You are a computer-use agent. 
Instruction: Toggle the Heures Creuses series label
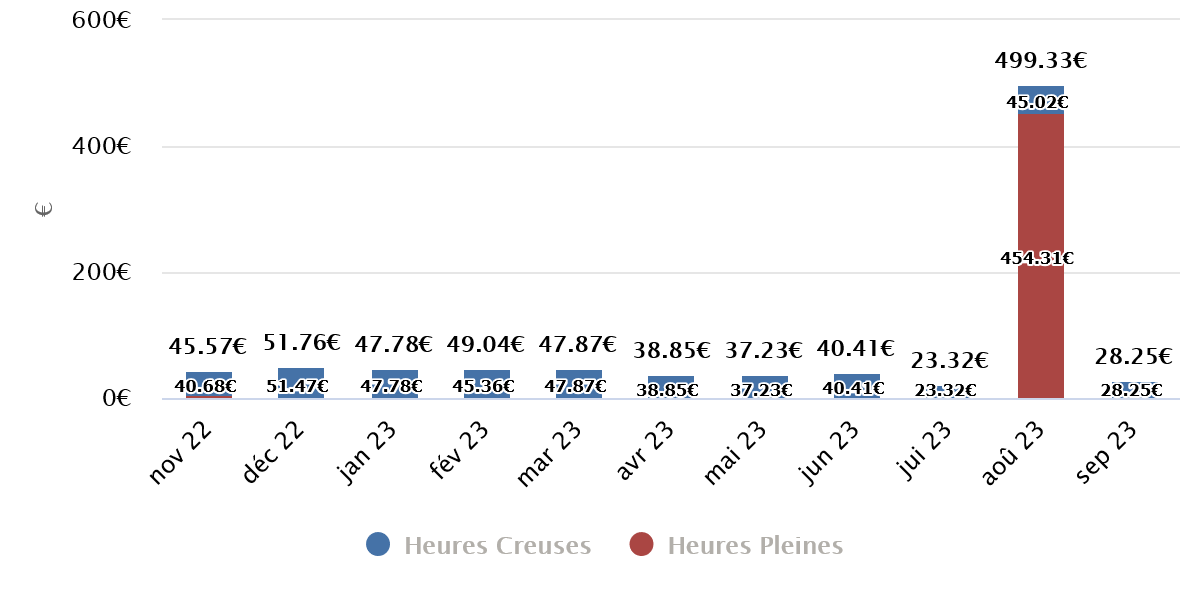497,546
